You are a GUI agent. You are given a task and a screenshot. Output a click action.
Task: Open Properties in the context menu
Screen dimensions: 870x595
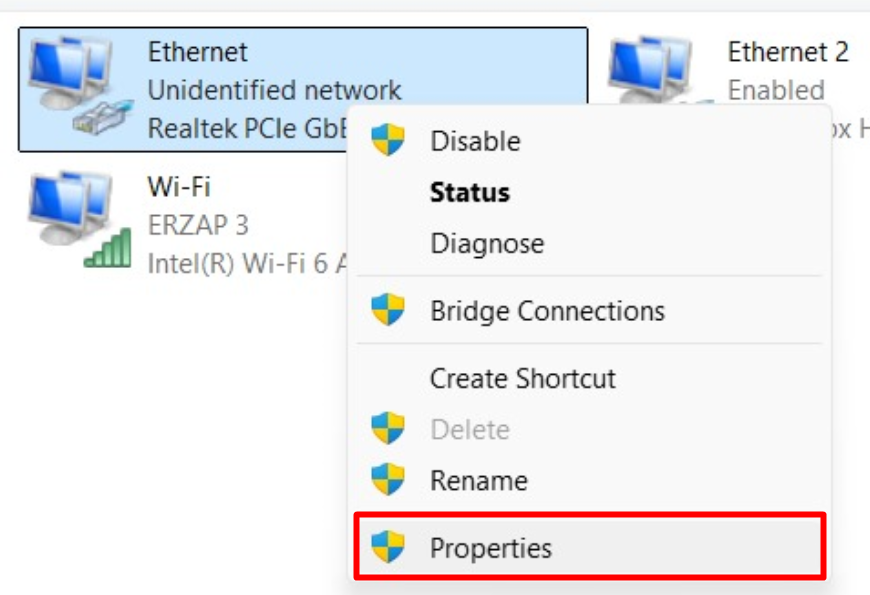point(590,547)
